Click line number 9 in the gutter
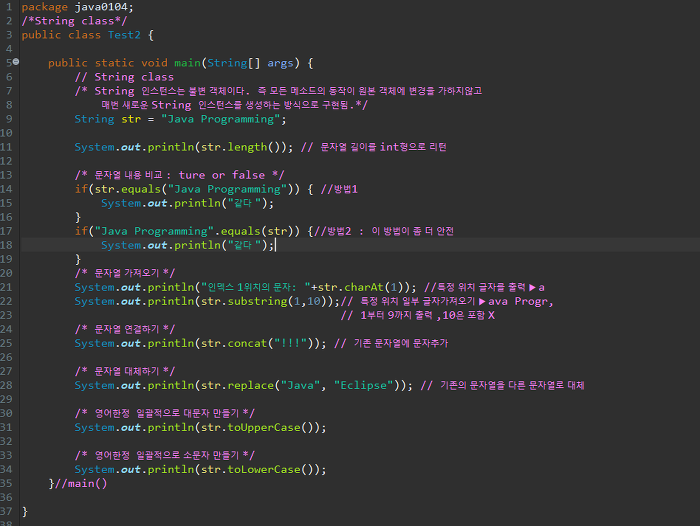The image size is (700, 526). 9,119
